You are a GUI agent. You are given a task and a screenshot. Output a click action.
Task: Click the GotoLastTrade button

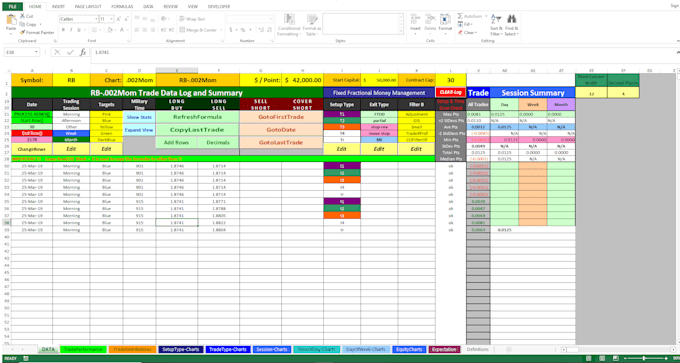[281, 142]
